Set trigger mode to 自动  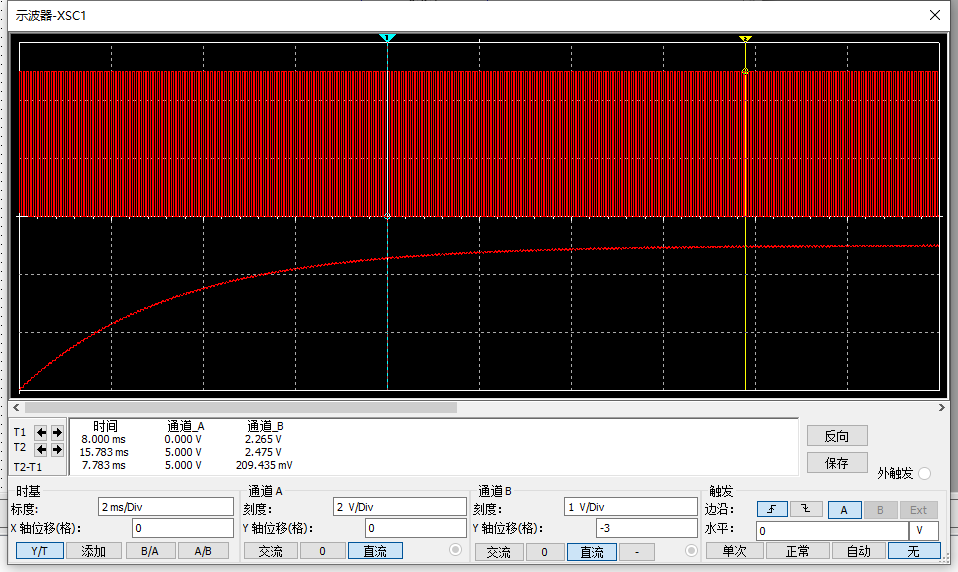858,551
